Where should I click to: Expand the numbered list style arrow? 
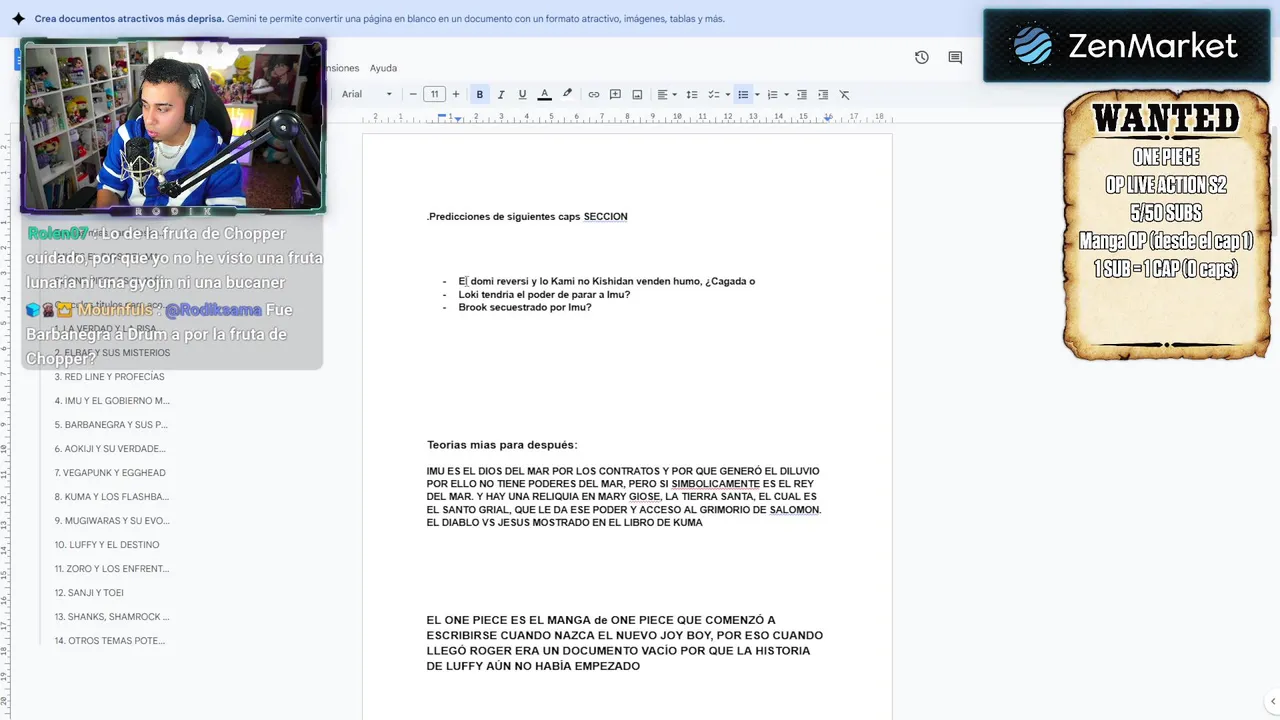[x=786, y=94]
